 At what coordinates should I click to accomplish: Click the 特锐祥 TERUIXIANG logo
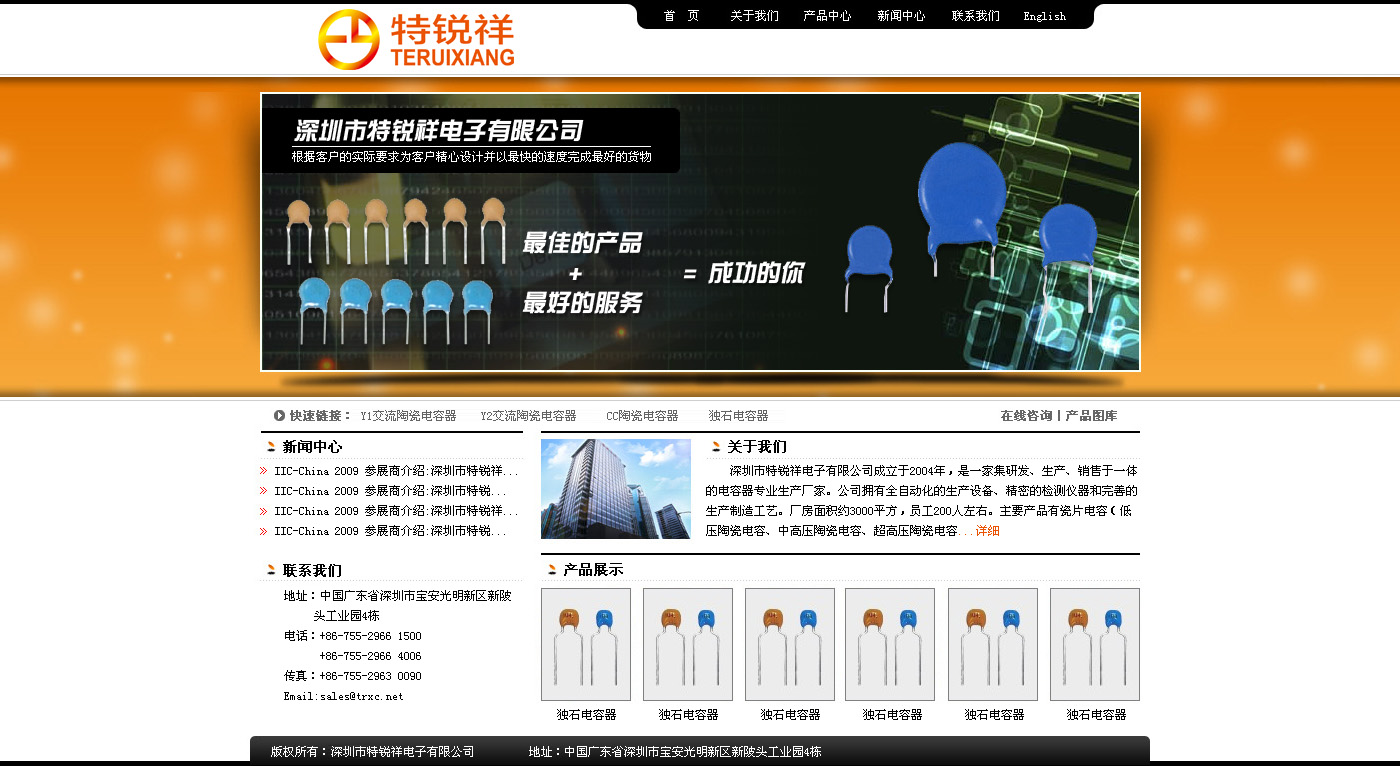(x=416, y=39)
